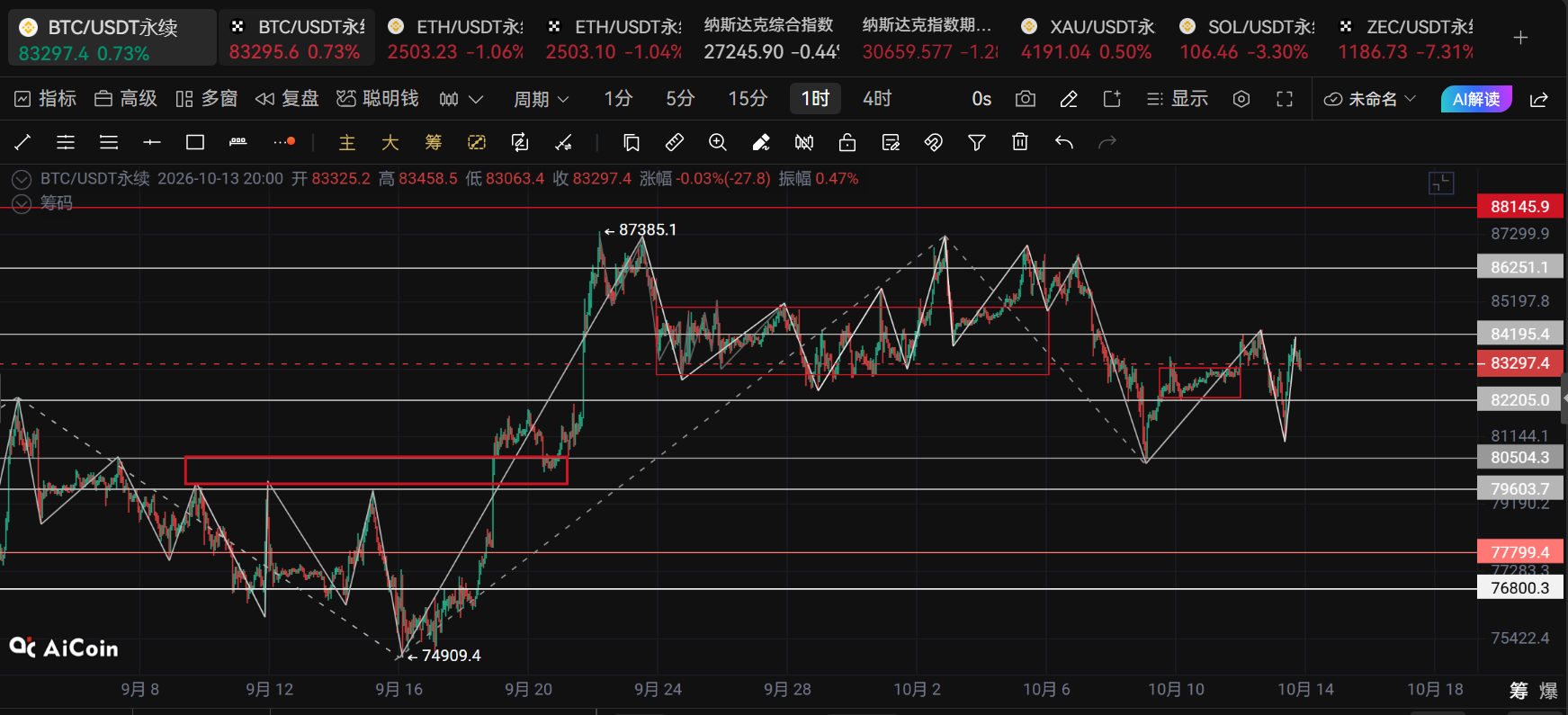Click the AI解读 button
The image size is (1568, 715).
click(x=1476, y=99)
